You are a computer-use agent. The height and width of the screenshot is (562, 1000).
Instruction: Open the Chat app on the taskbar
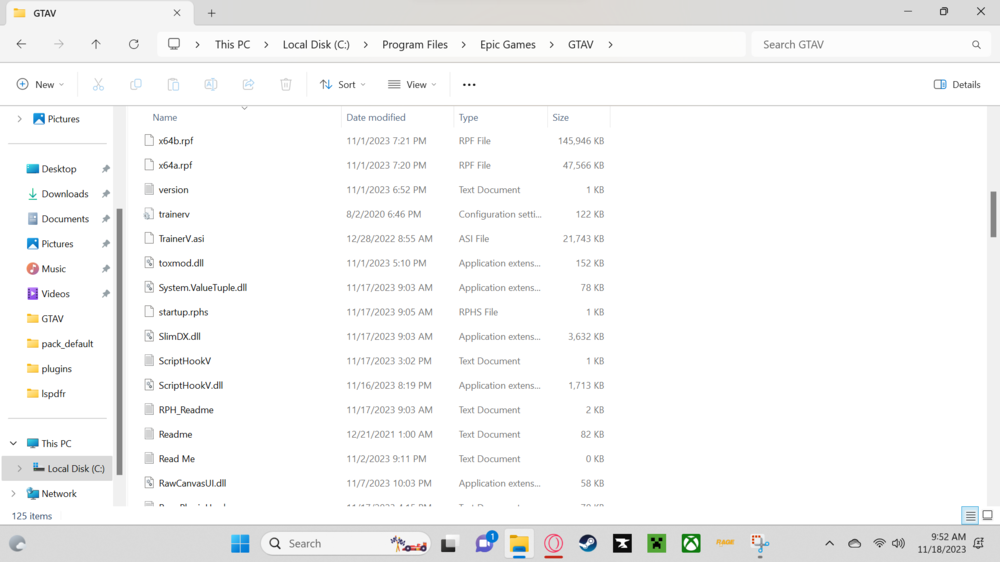[485, 544]
